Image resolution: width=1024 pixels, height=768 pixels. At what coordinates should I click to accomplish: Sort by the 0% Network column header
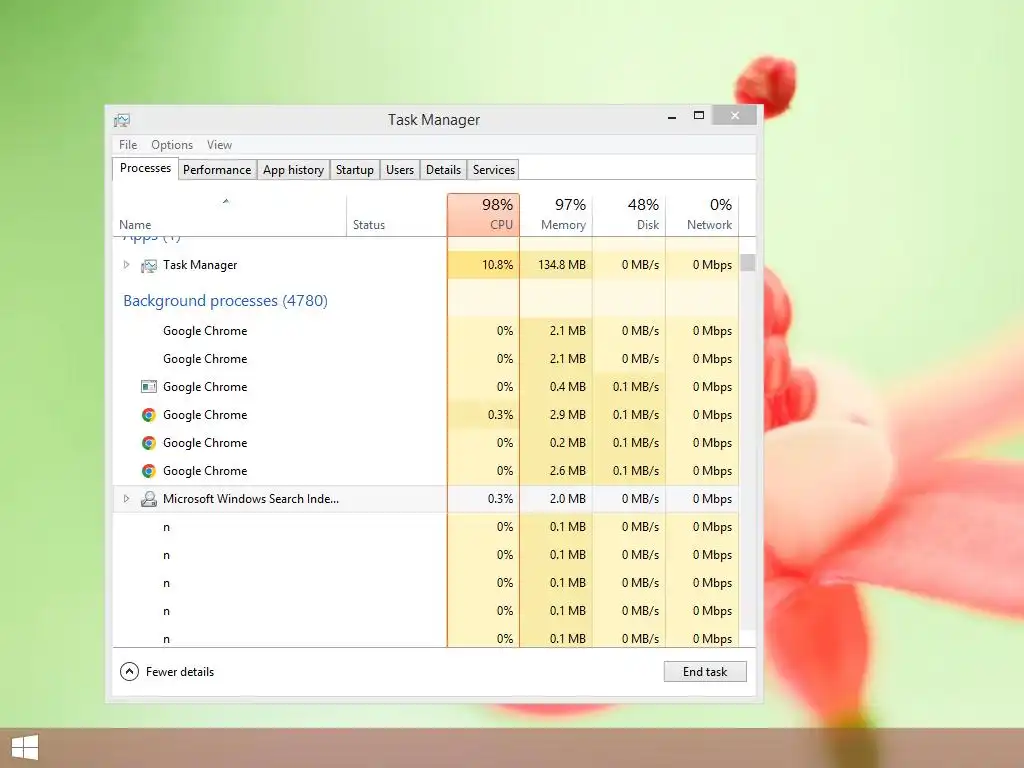[702, 215]
